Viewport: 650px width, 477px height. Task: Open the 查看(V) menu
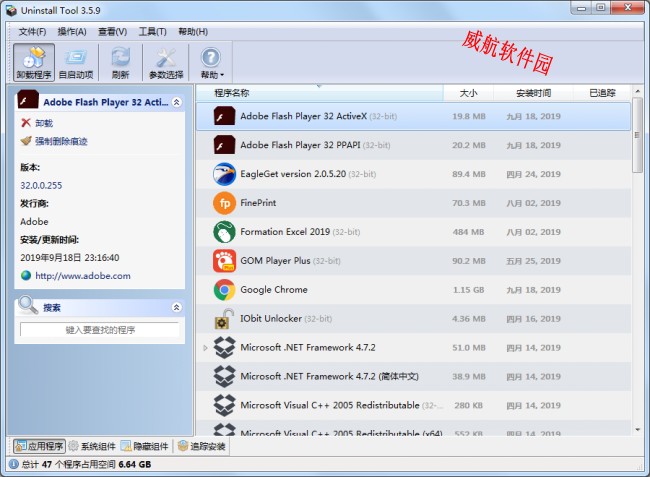point(112,31)
